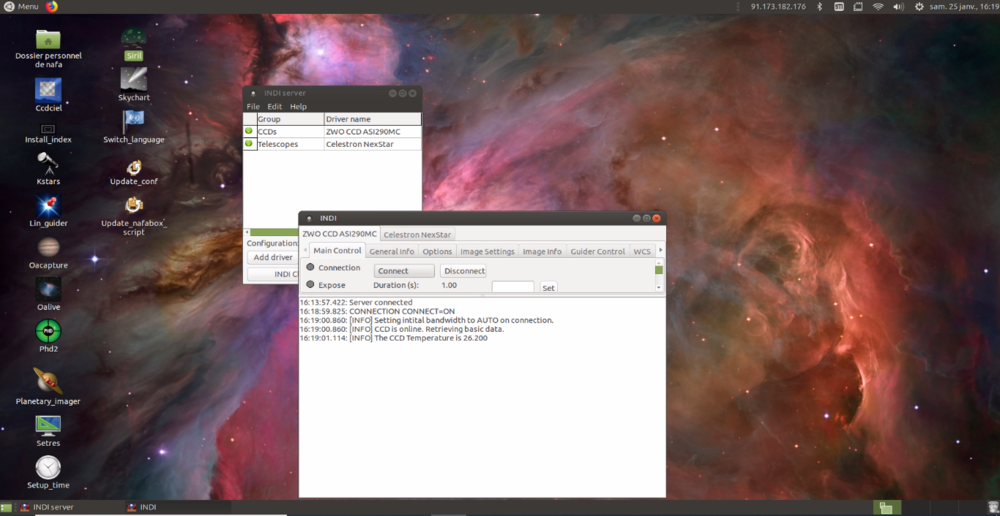Launch the Phd2 guiding icon
The image size is (1000, 516).
(48, 336)
